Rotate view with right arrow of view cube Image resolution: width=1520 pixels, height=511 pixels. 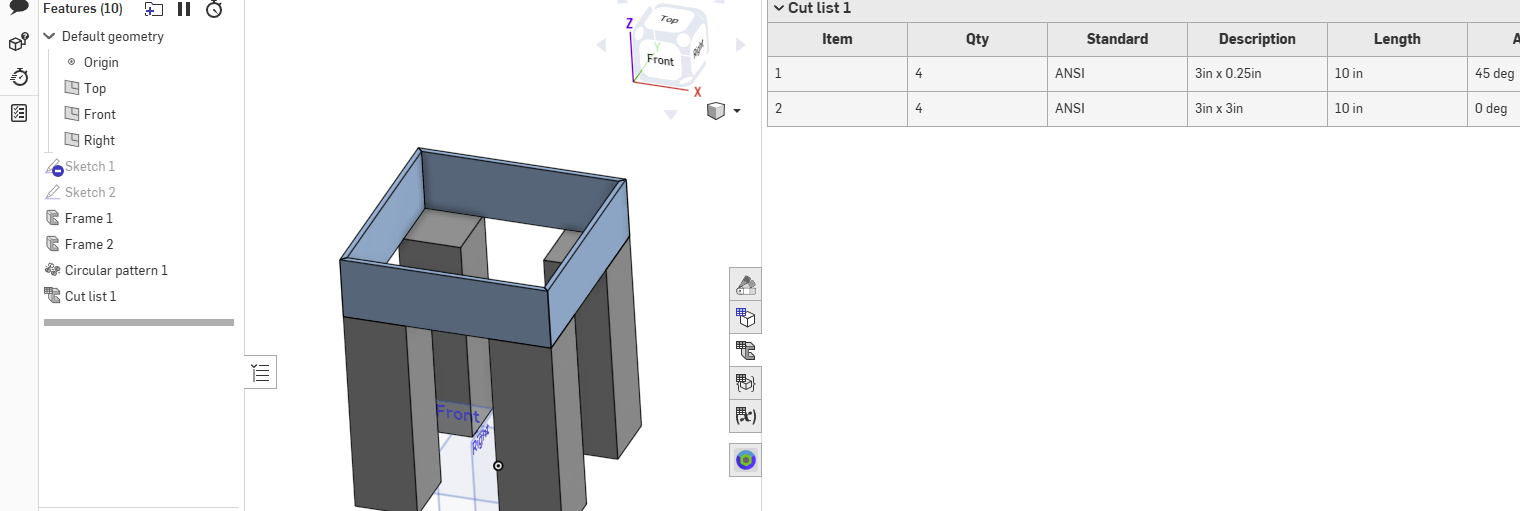coord(740,45)
